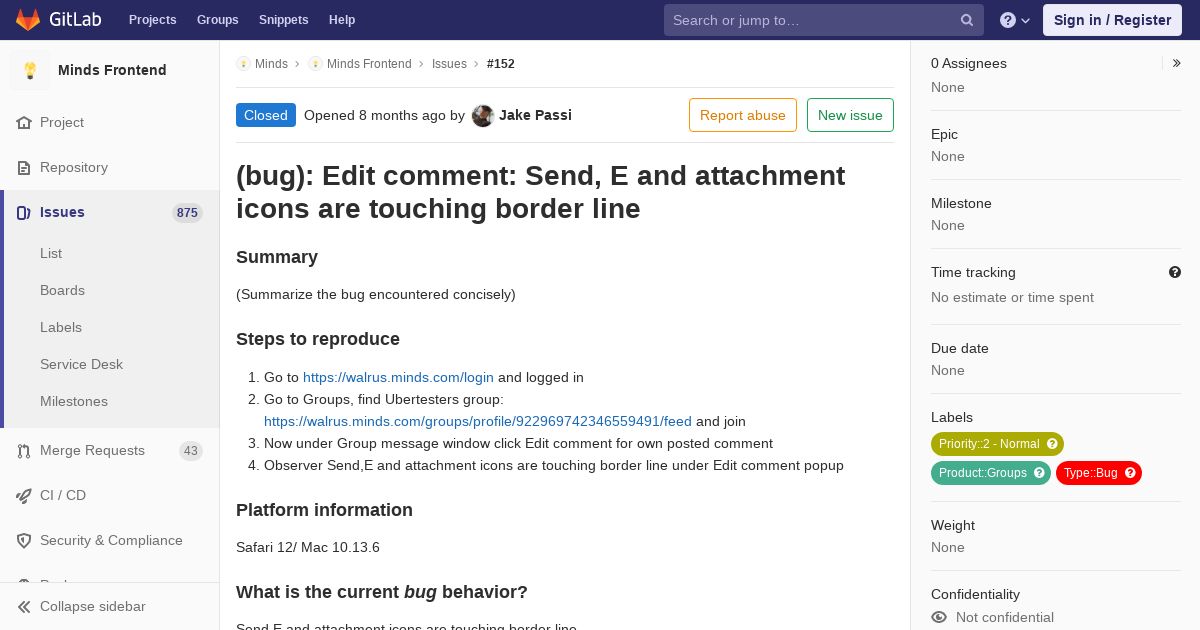Viewport: 1200px width, 630px height.
Task: Collapse the right sidebar with double arrow
Action: (1177, 63)
